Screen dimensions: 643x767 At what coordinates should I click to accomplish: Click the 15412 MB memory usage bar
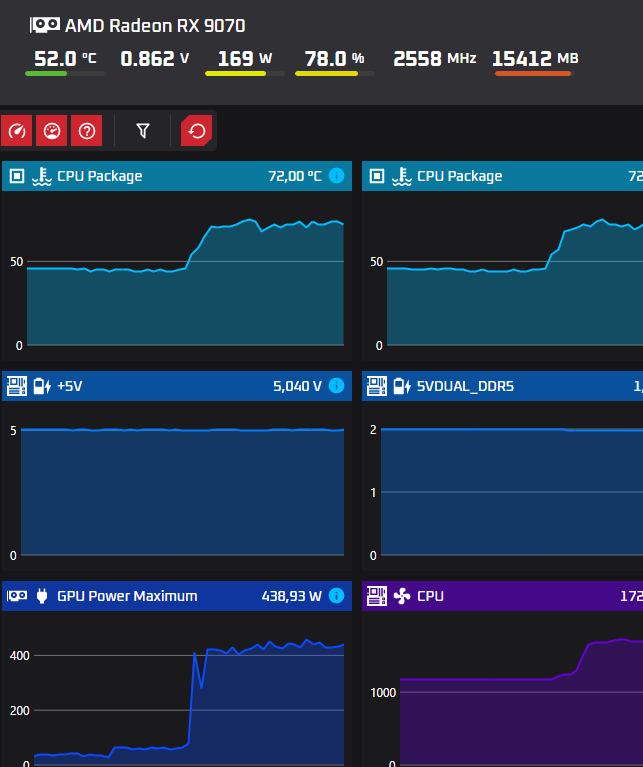coord(533,73)
